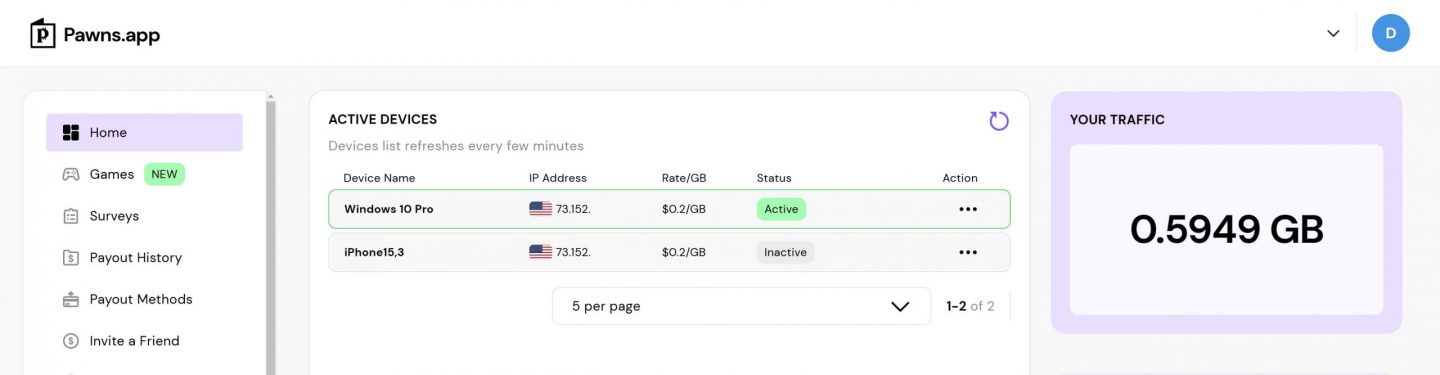Click the Home grid icon
The image size is (1440, 375).
71,132
